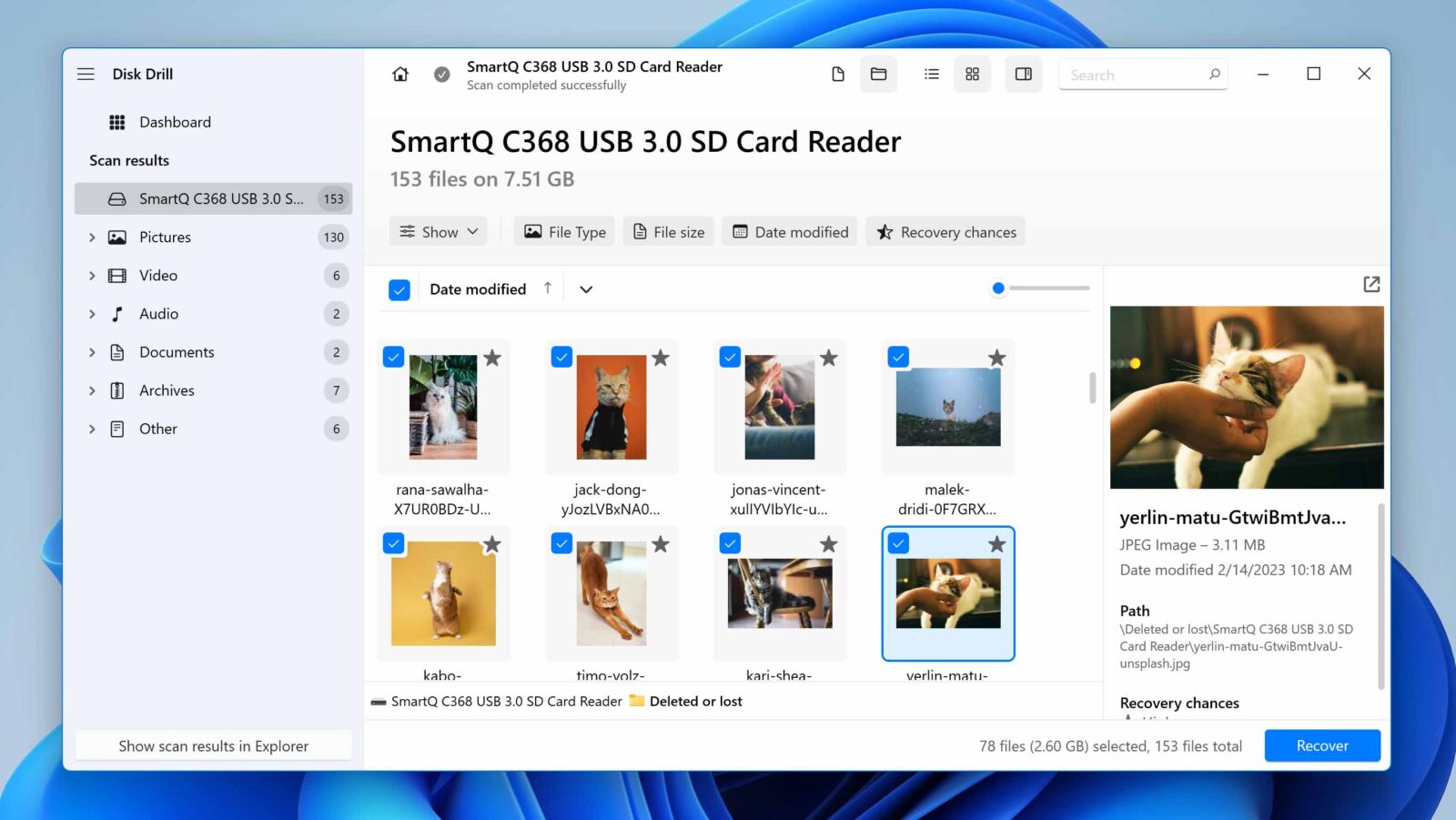Deselect the jack-dong image checkbox

(x=561, y=357)
